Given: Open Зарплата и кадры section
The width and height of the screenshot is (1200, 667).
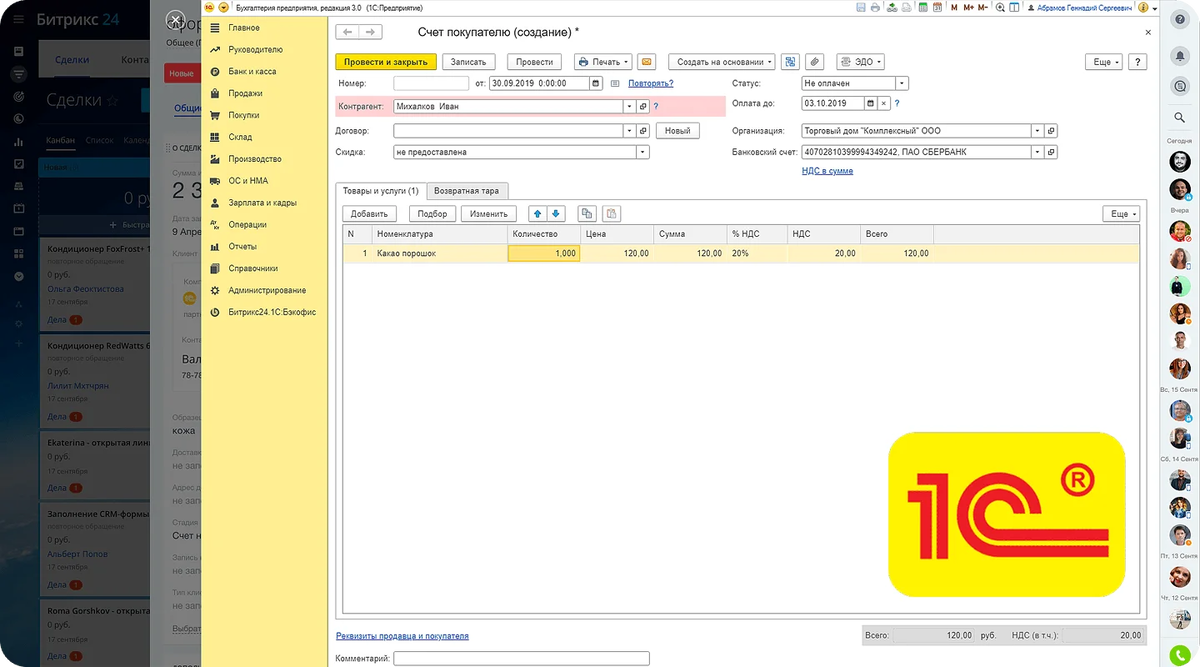Looking at the screenshot, I should pos(262,203).
